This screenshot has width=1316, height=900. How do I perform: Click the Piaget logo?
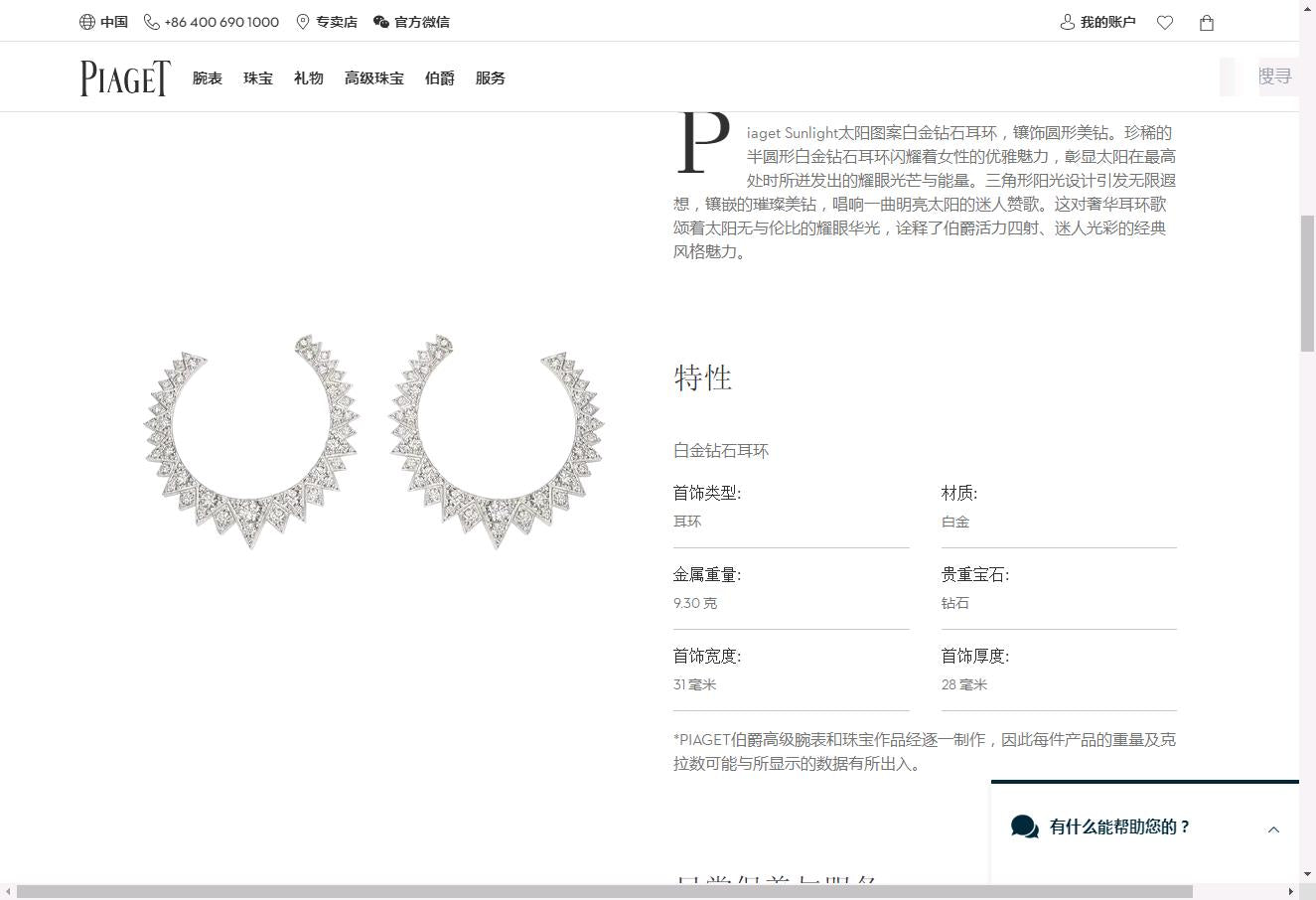(x=125, y=78)
